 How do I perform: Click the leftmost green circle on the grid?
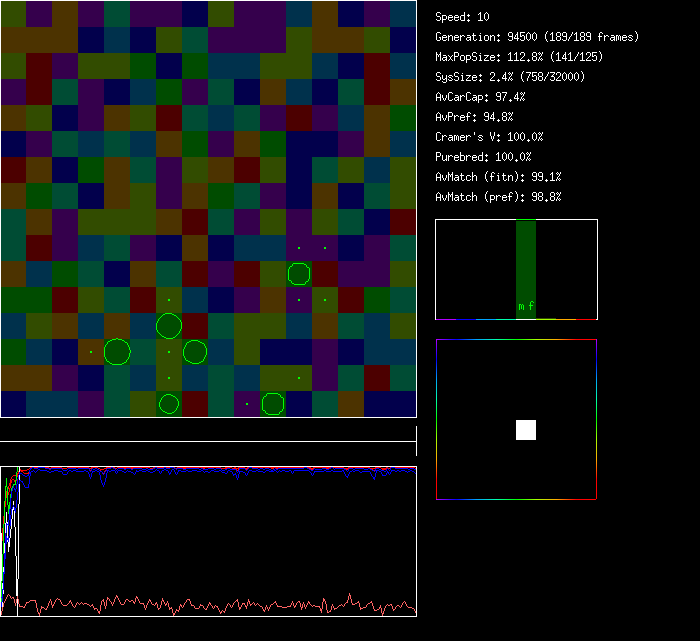[x=117, y=352]
